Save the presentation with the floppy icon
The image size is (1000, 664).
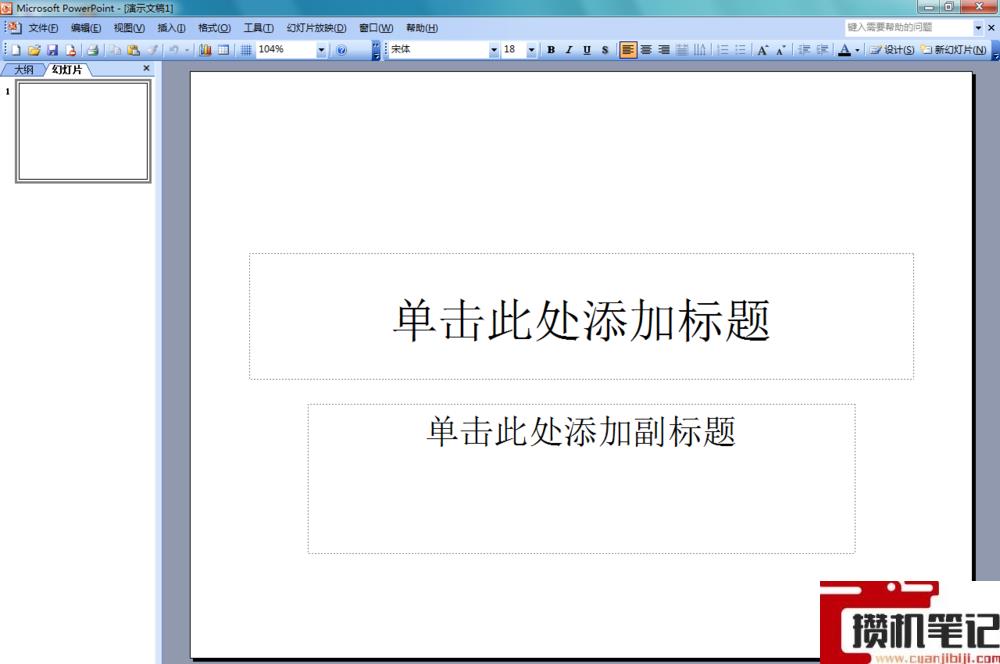pos(52,50)
